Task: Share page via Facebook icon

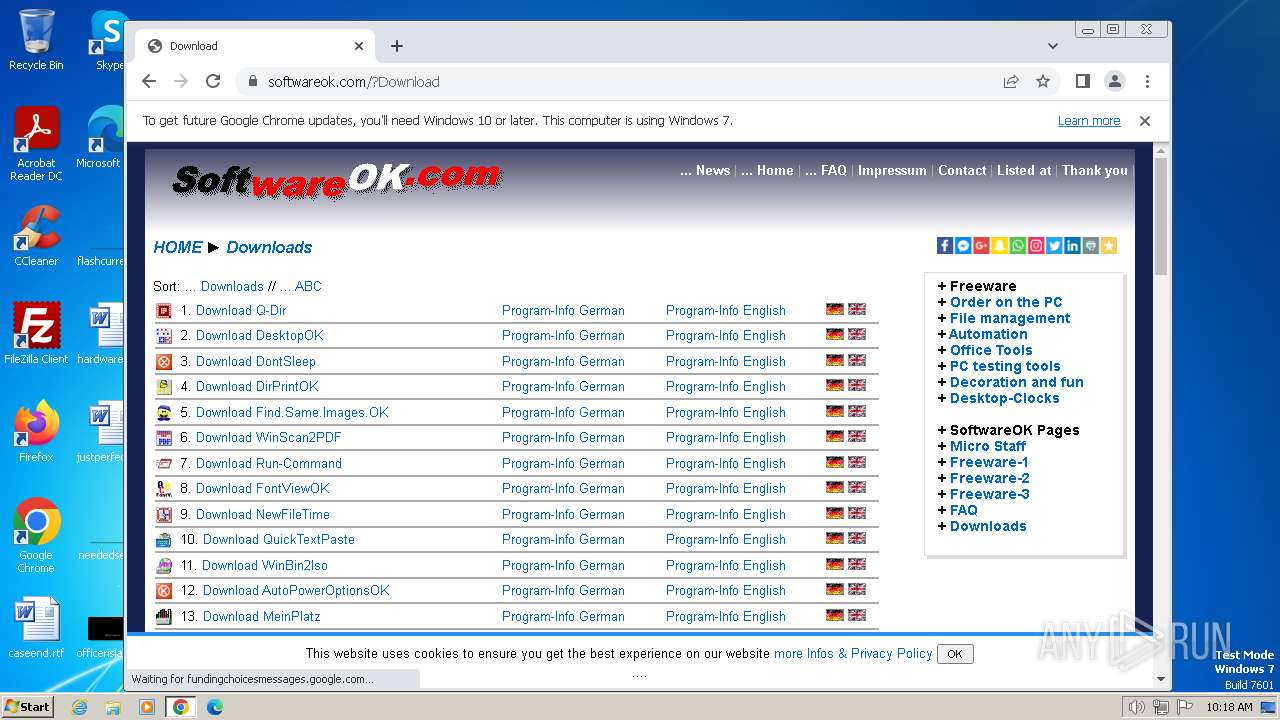Action: coord(944,246)
